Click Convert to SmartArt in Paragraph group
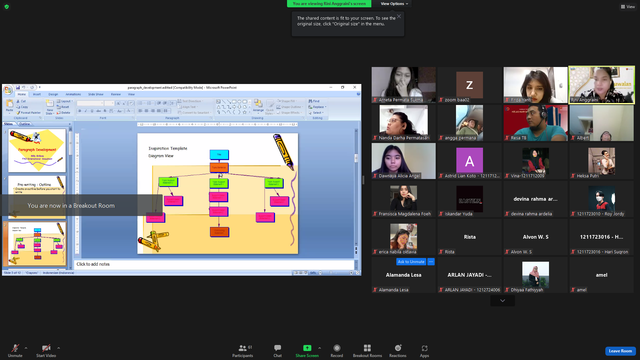The width and height of the screenshot is (640, 360). point(193,113)
